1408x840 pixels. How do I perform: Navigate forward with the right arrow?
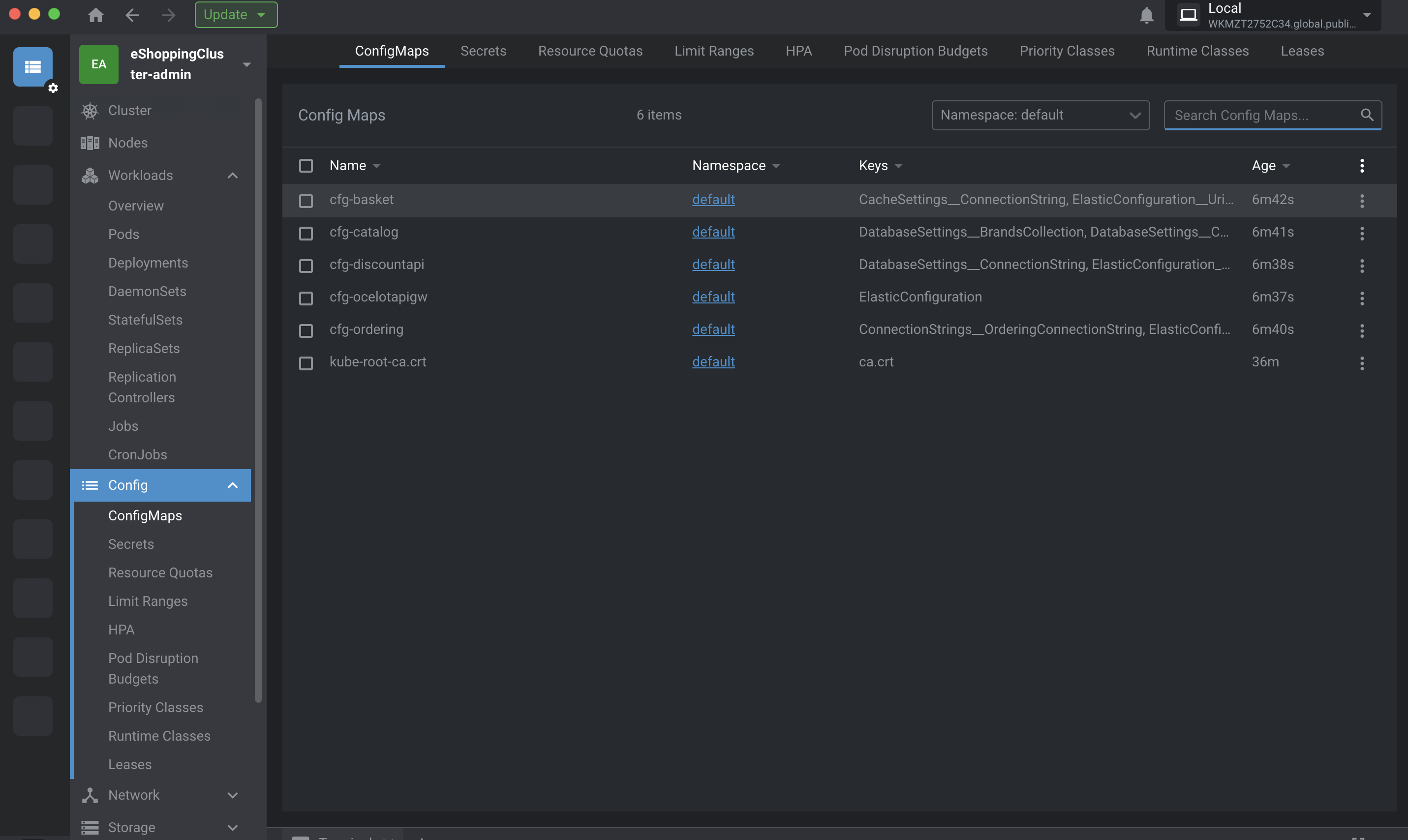pos(168,15)
